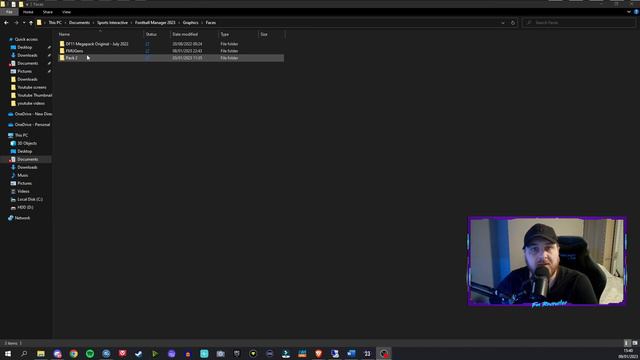Jump to Sports Interactive breadcrumb folder
This screenshot has width=640, height=360.
click(x=112, y=23)
